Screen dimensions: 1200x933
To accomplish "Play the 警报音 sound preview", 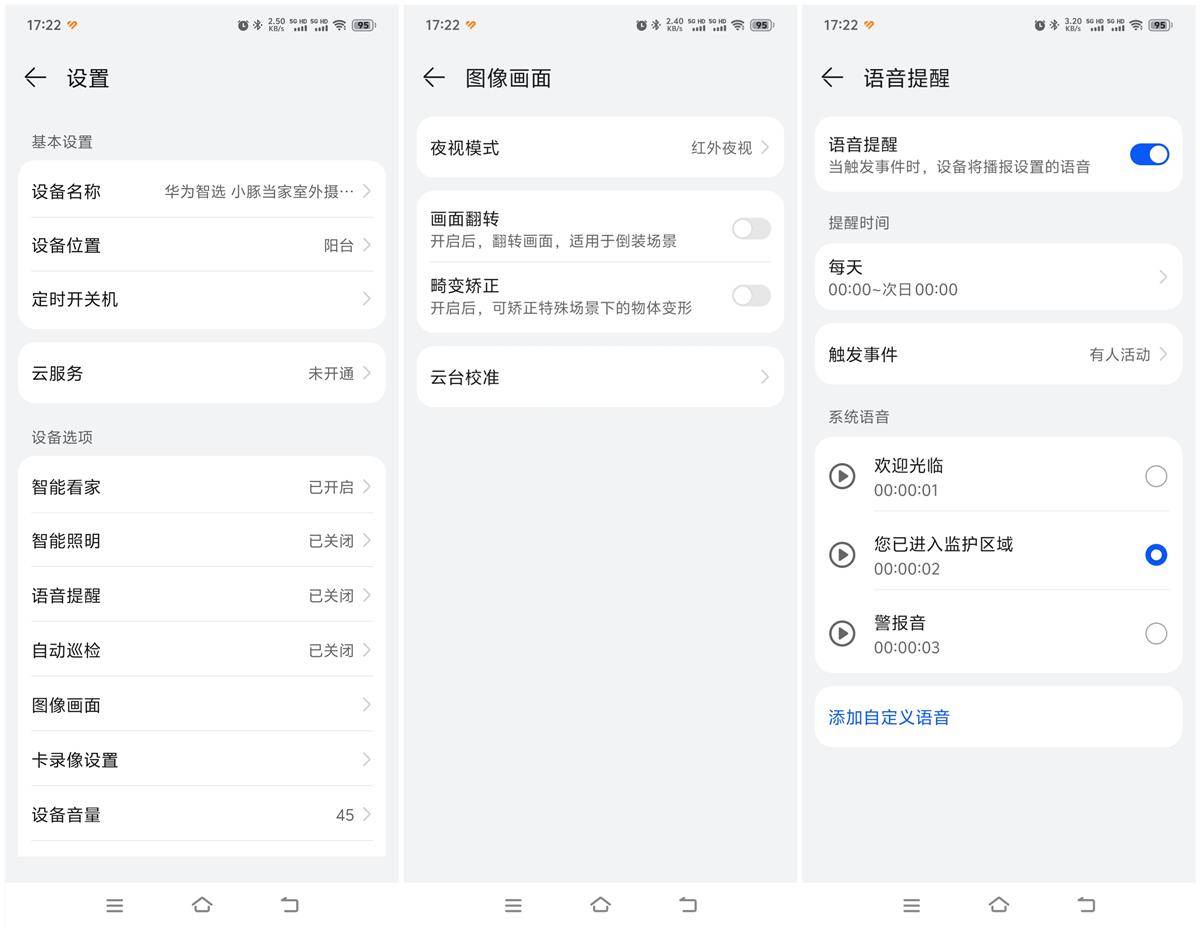I will tap(843, 633).
